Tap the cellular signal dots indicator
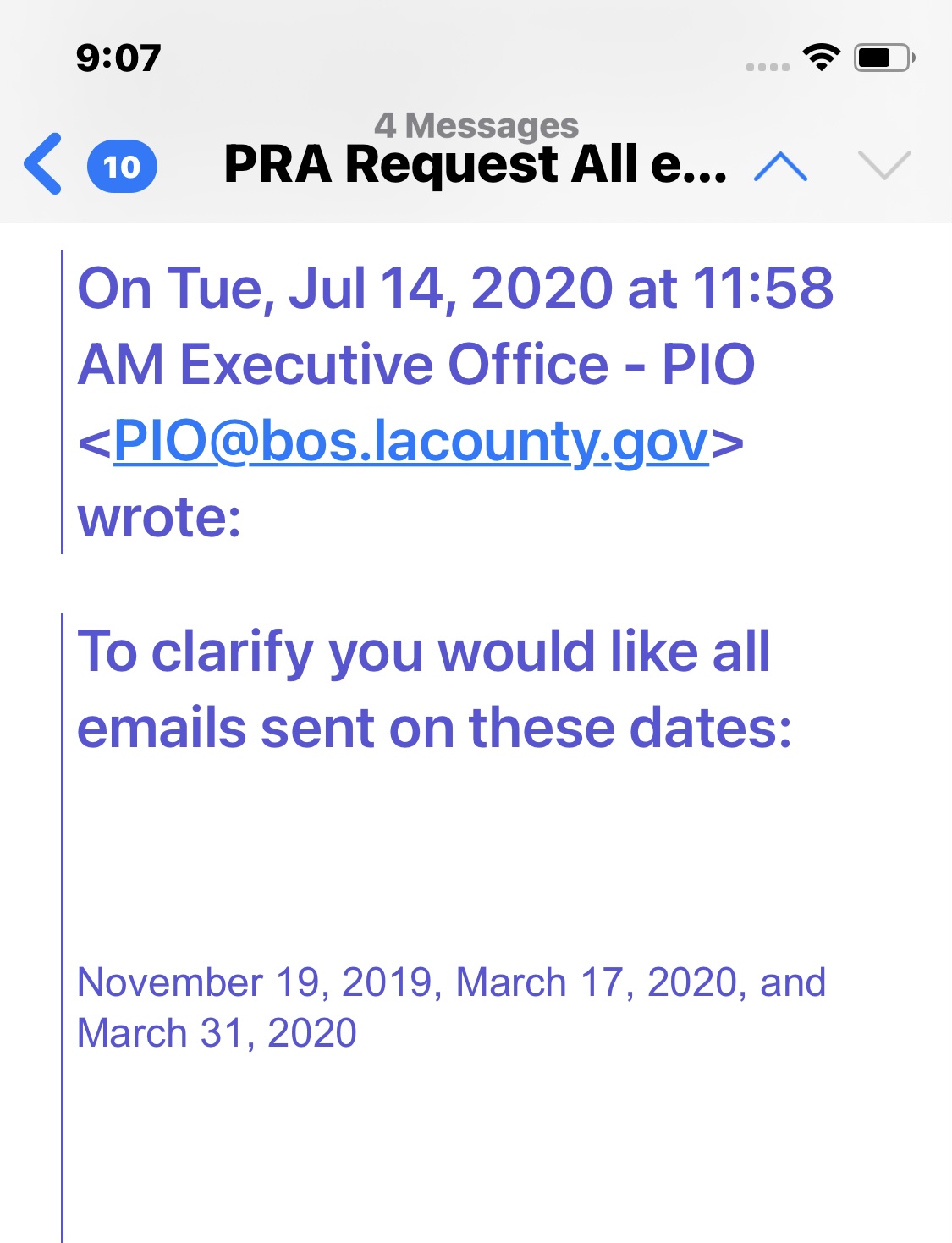 (x=768, y=67)
